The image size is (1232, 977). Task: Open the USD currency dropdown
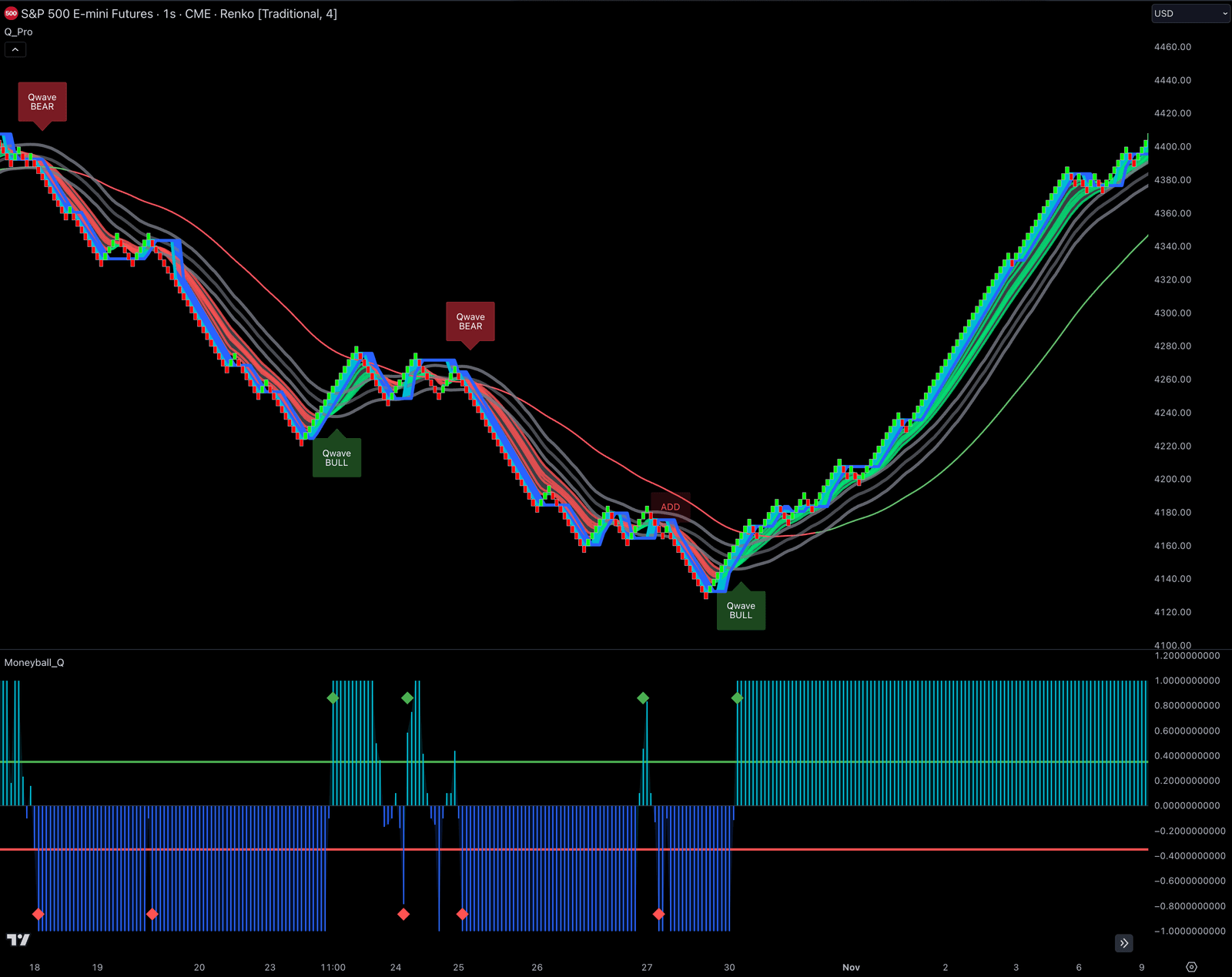1189,13
